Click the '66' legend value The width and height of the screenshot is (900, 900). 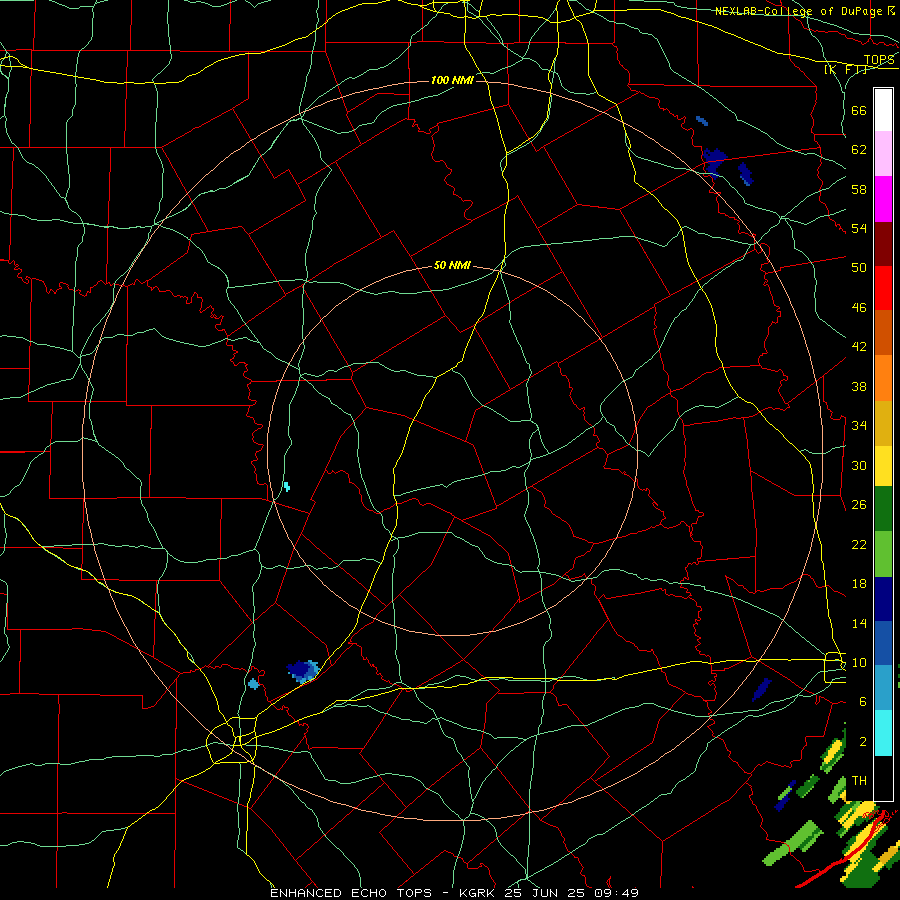click(x=859, y=110)
